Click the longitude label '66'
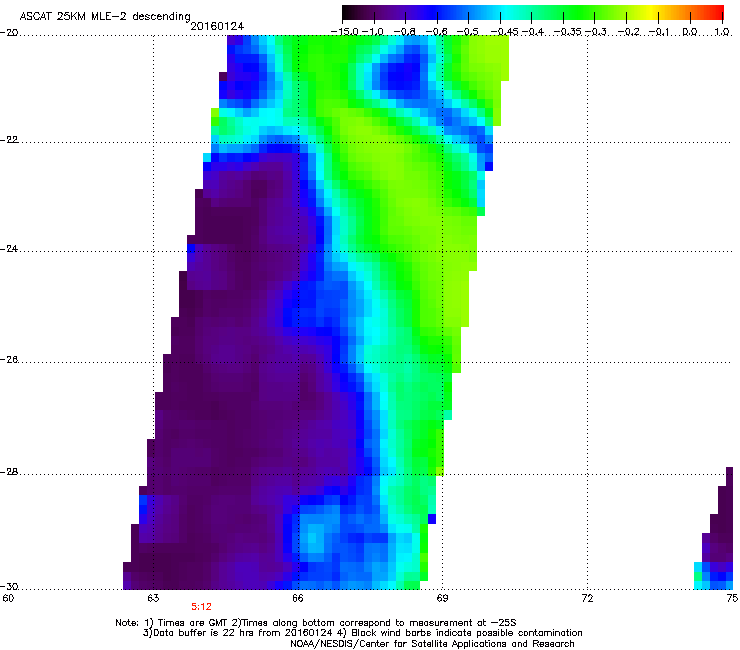Image resolution: width=740 pixels, height=650 pixels. point(297,598)
